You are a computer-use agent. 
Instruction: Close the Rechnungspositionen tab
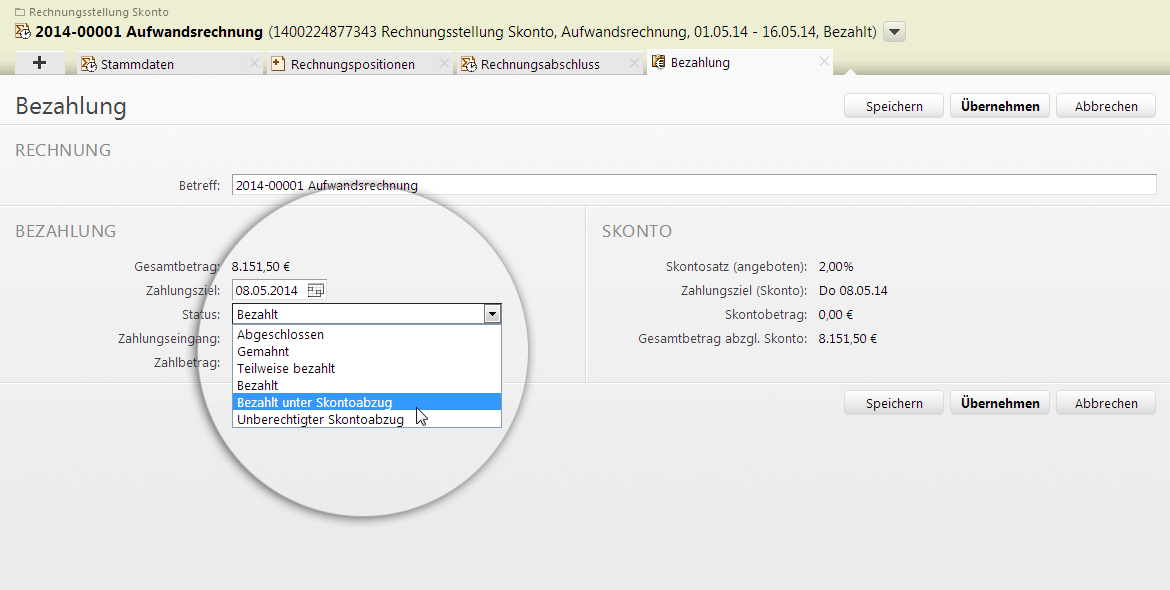click(444, 64)
